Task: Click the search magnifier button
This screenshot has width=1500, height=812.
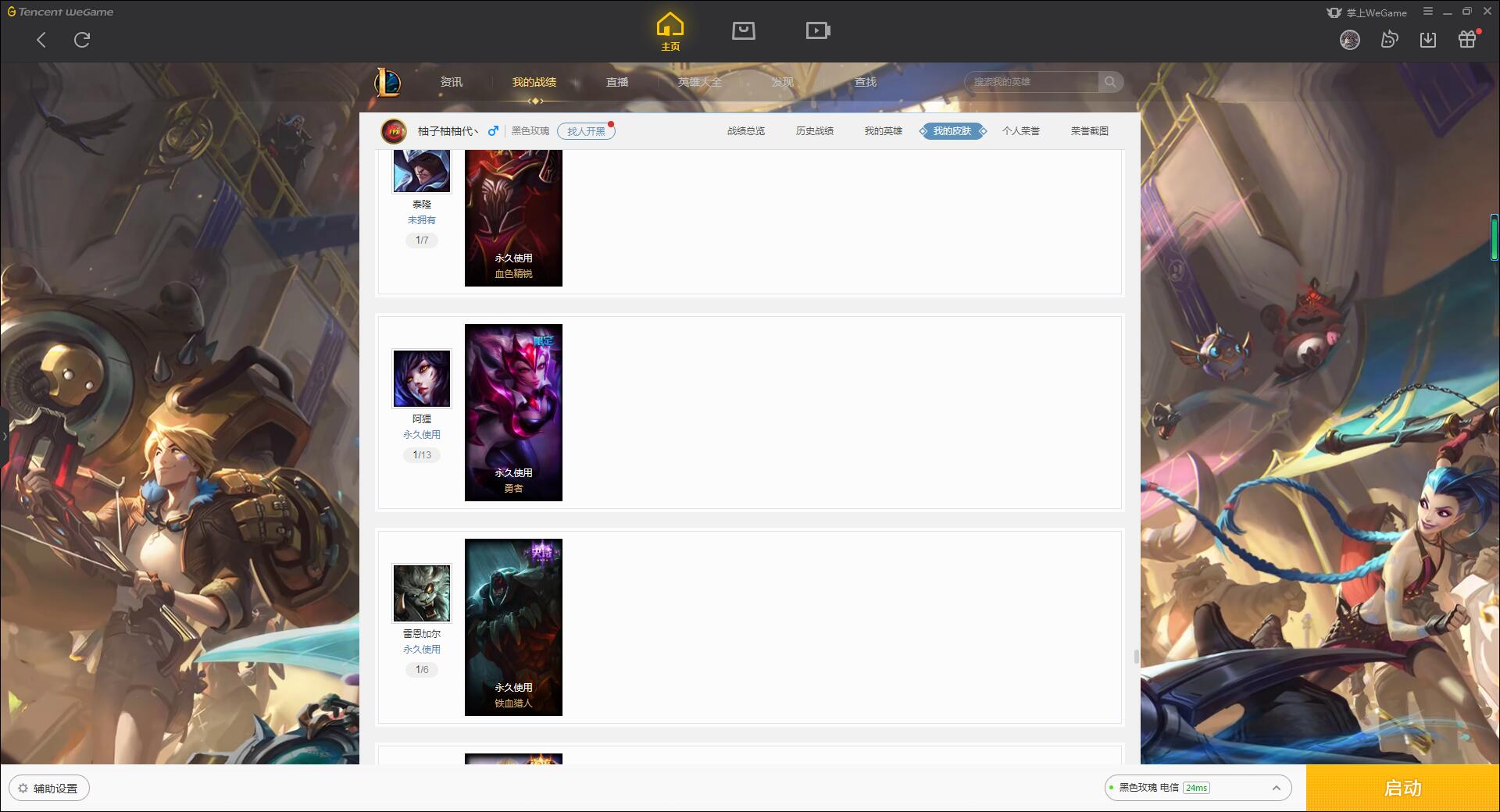Action: (1110, 82)
